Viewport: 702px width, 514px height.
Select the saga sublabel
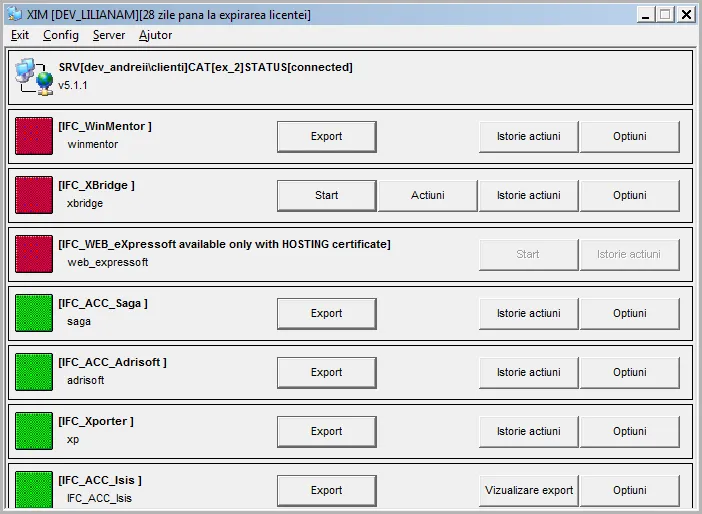coord(79,321)
